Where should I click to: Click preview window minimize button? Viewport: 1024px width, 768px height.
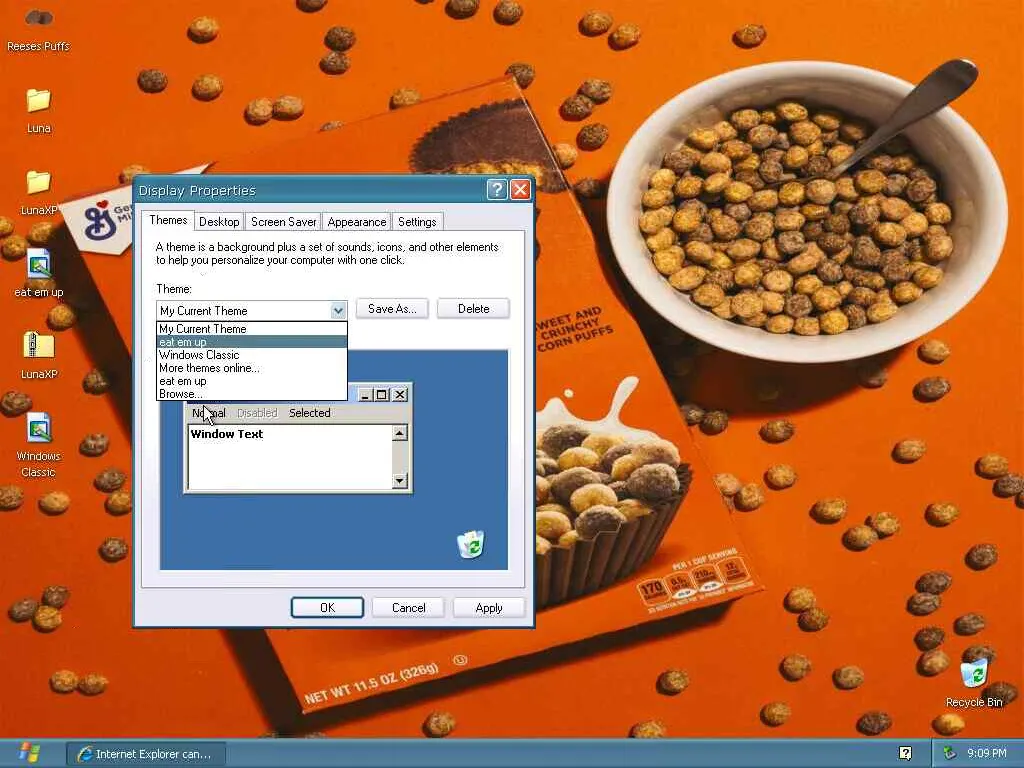pos(365,394)
